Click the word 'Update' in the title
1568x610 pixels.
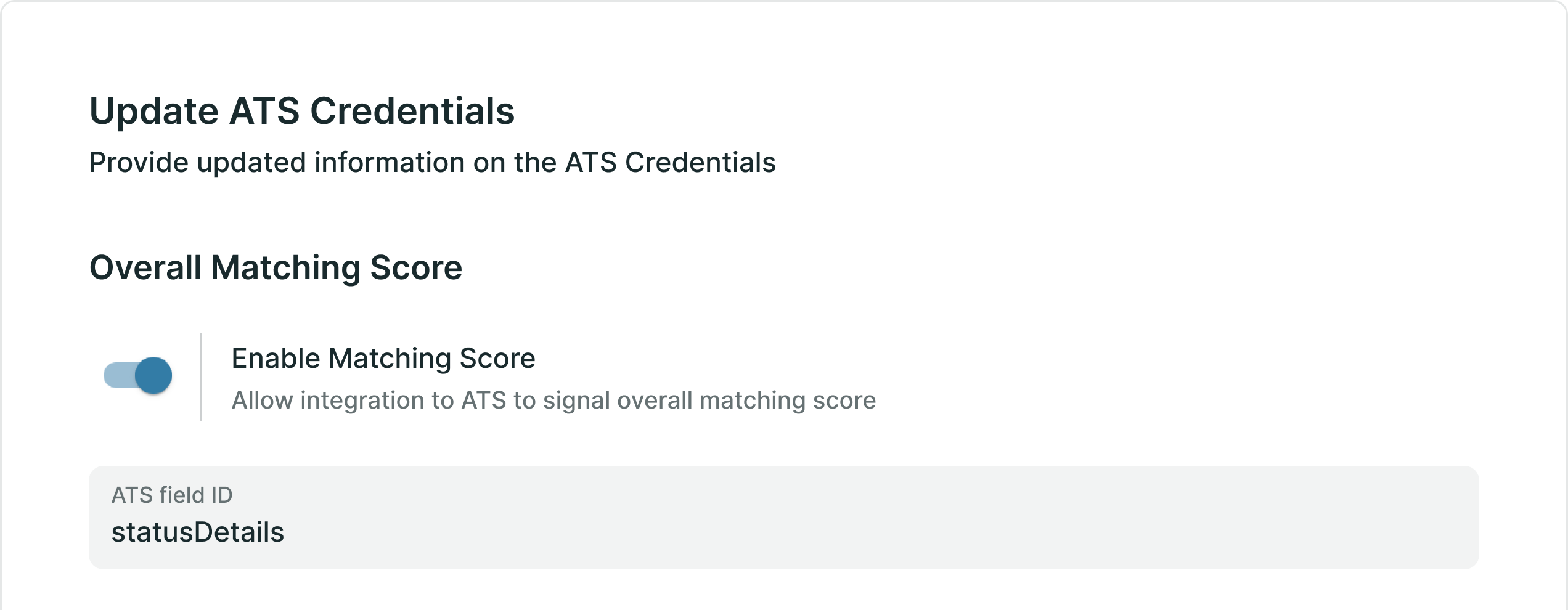153,111
